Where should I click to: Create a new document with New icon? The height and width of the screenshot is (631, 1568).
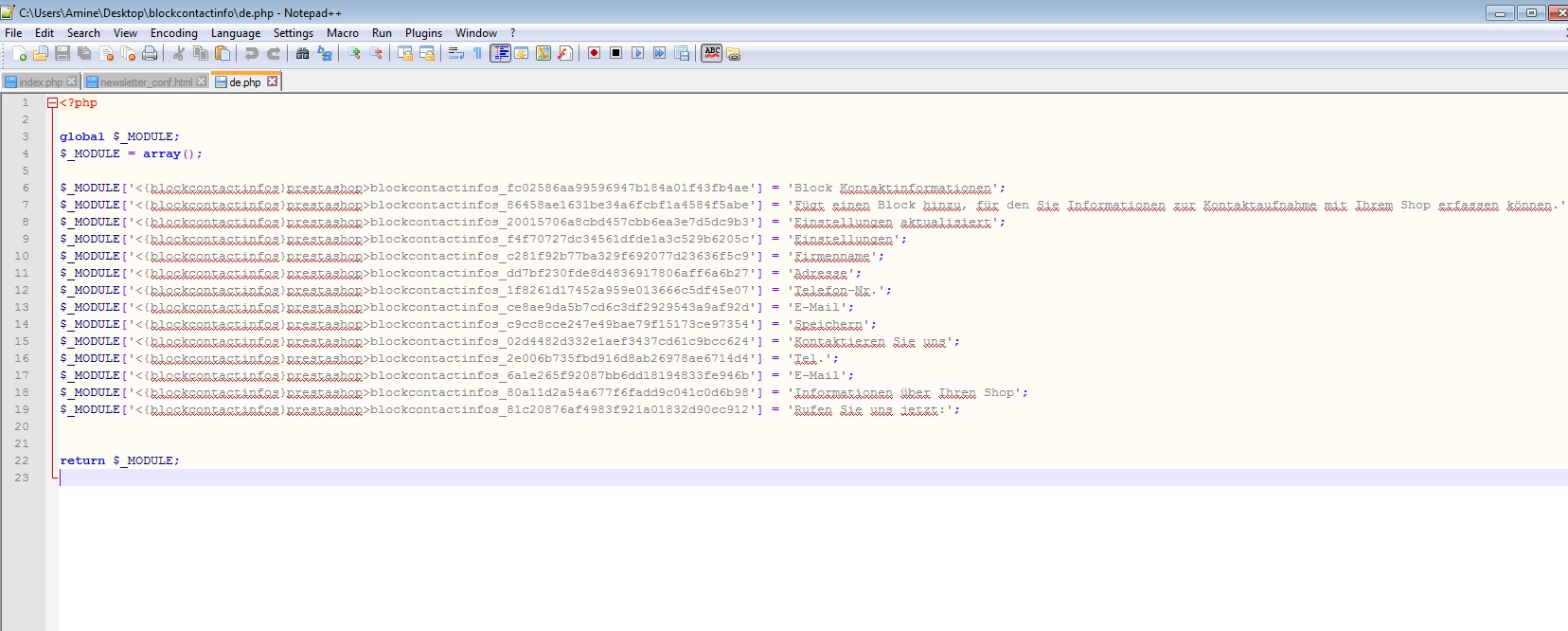pos(19,54)
